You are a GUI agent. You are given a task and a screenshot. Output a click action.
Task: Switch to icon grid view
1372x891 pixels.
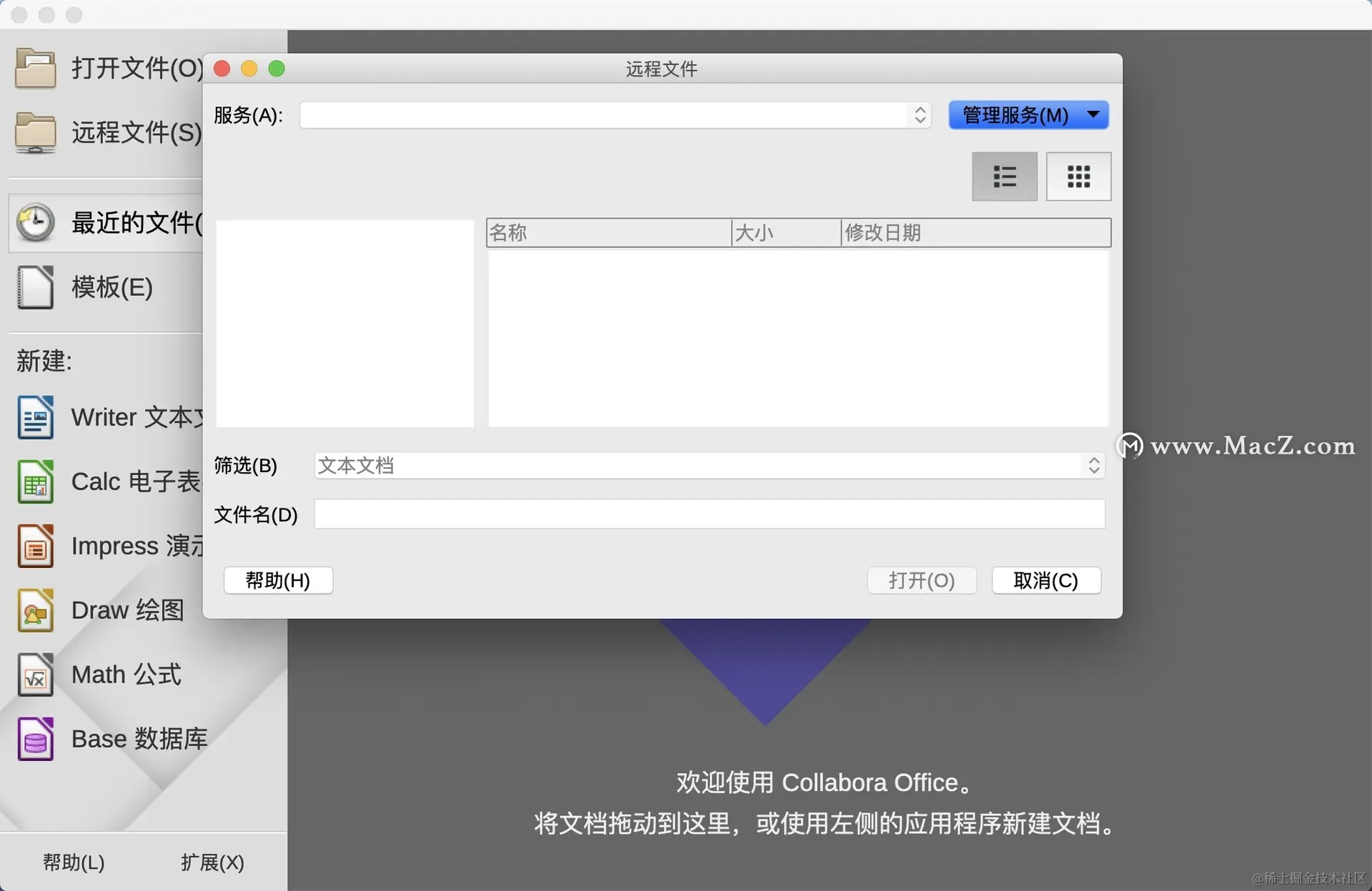click(x=1078, y=176)
